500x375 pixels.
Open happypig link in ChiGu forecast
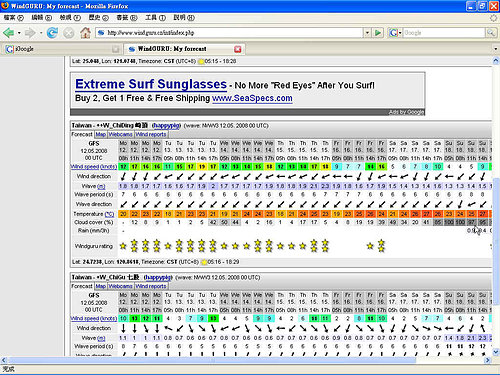click(x=158, y=277)
